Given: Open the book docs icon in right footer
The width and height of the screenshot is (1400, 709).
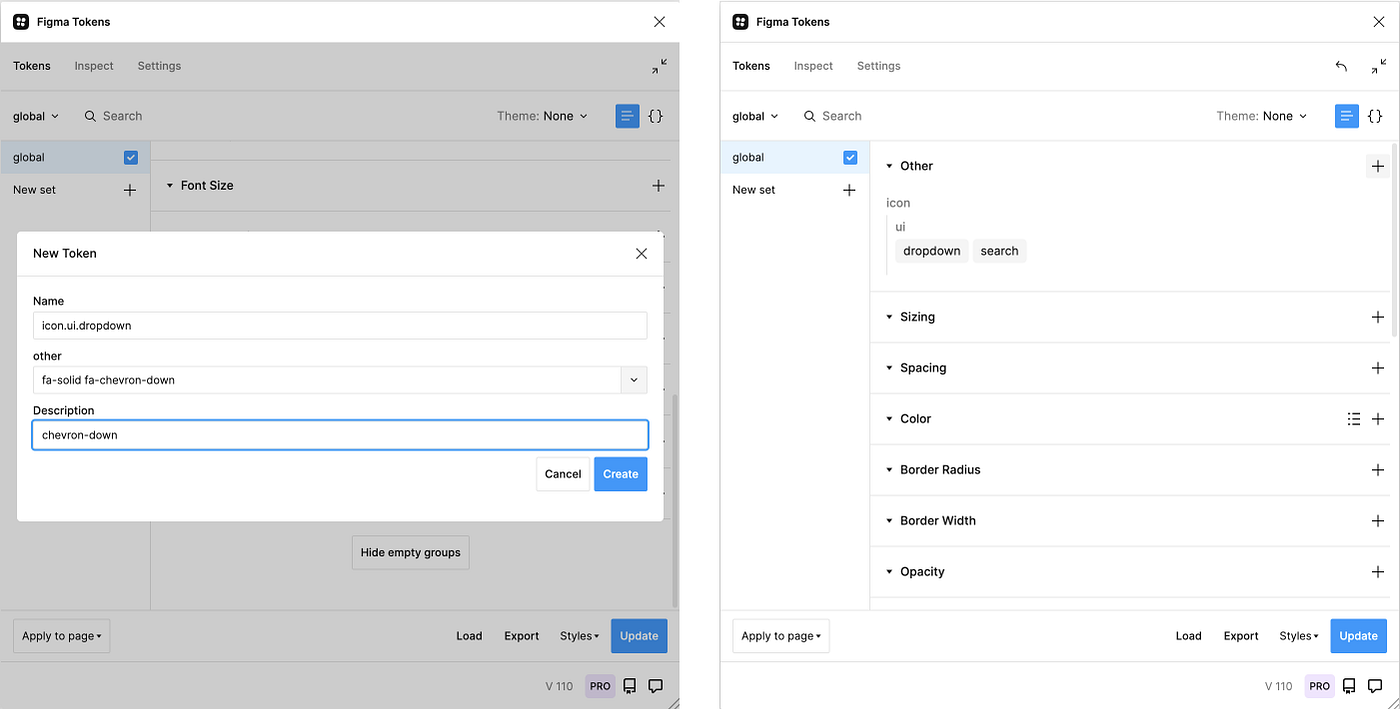Looking at the screenshot, I should [x=1349, y=686].
